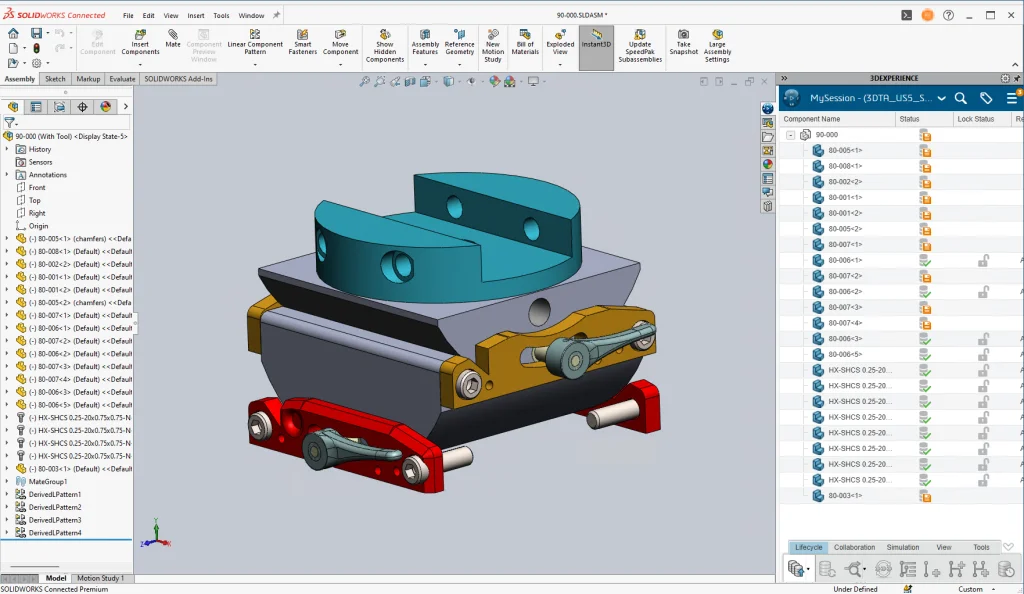Click the lock status icon for 80-006<1>
This screenshot has width=1024, height=594.
click(x=983, y=261)
